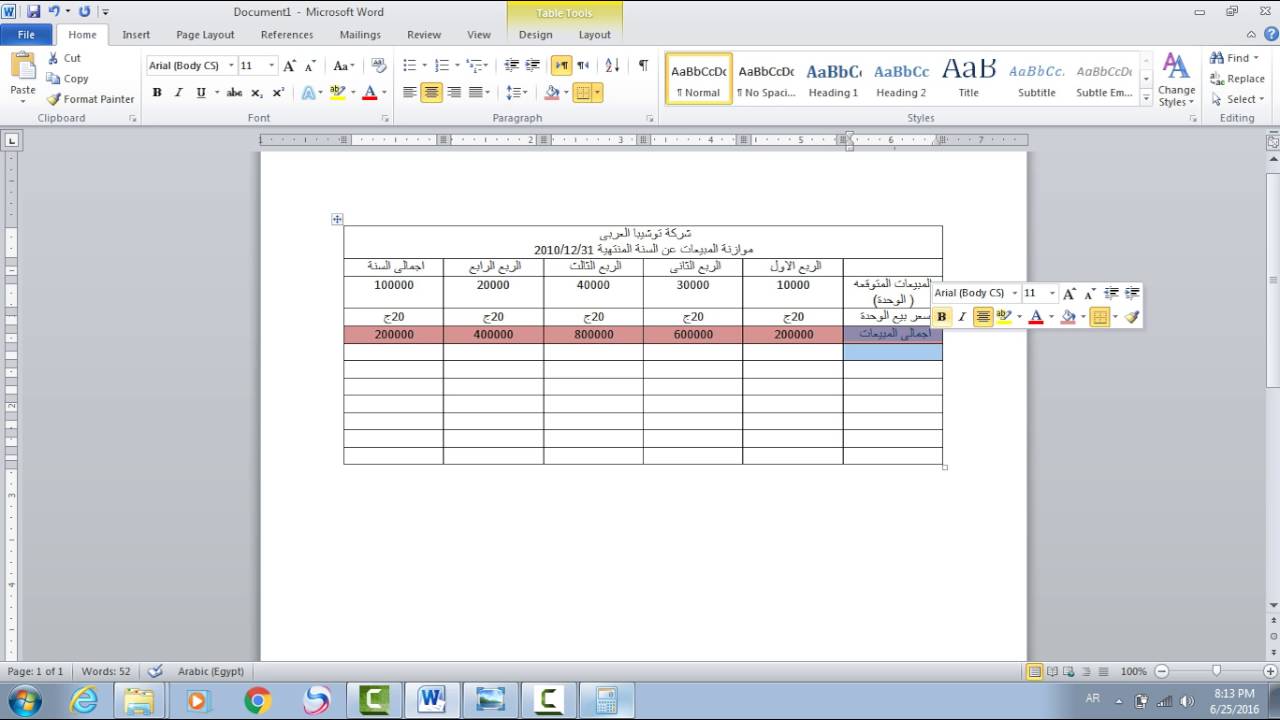Click the Increase Indent icon in ribbon

tap(533, 66)
